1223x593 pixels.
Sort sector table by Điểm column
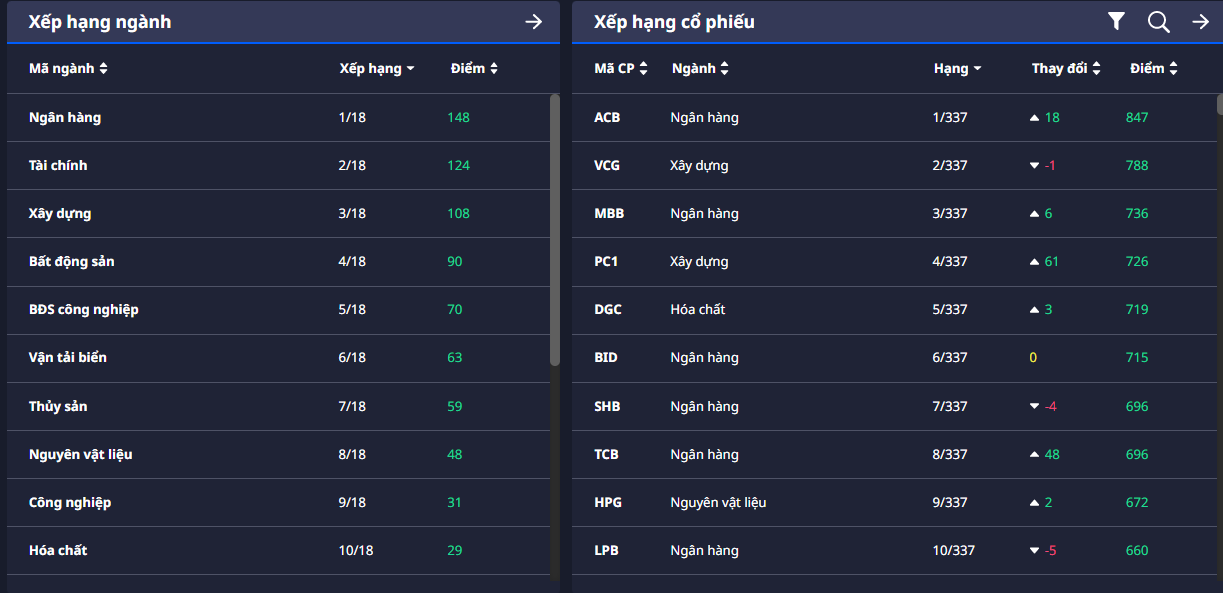point(473,69)
